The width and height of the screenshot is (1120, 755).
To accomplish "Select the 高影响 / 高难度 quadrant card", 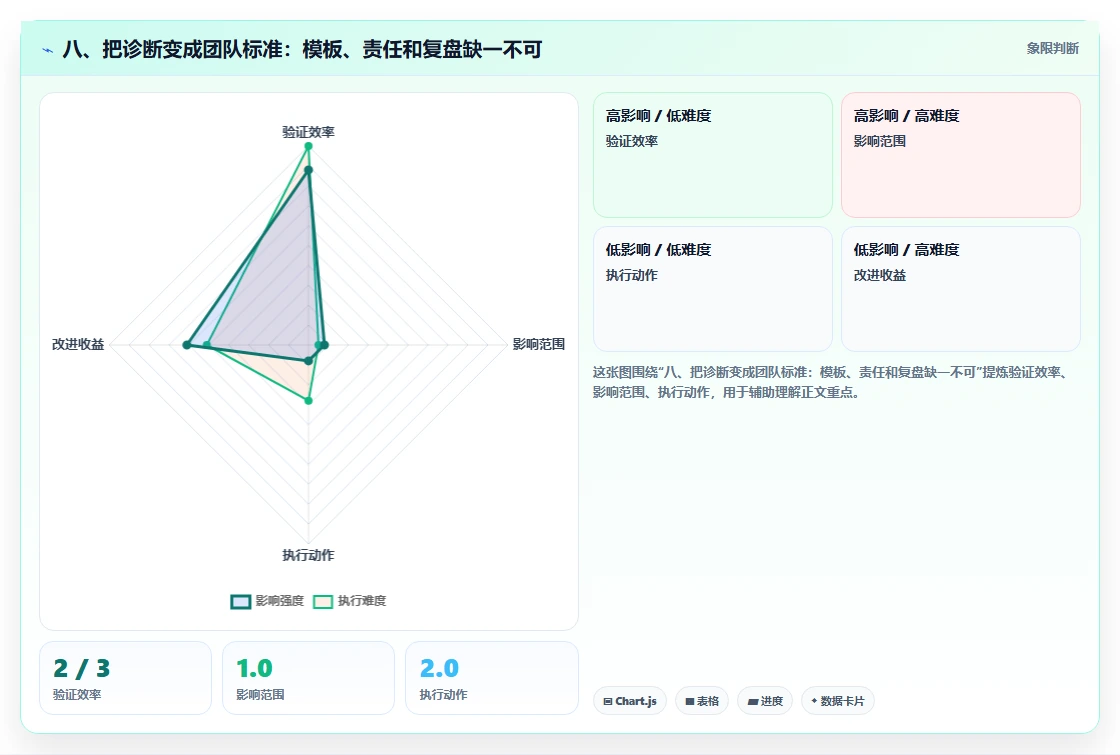I will (961, 155).
